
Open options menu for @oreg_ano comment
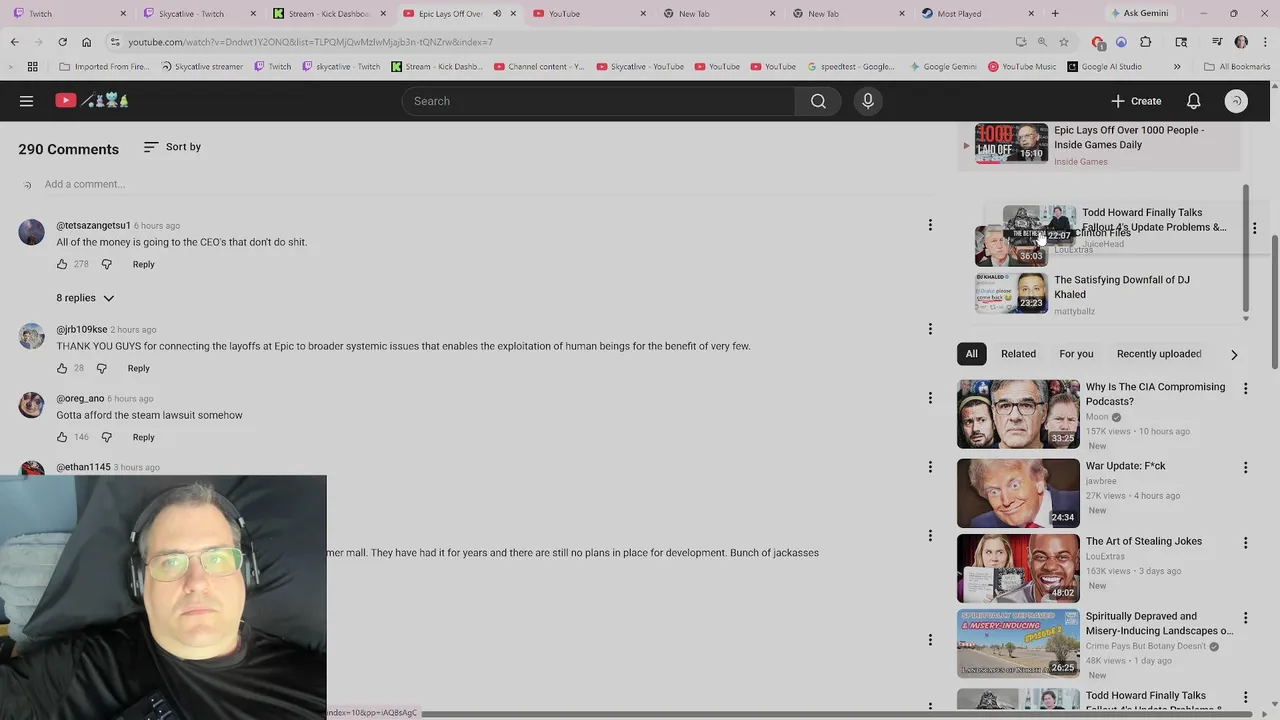[930, 398]
